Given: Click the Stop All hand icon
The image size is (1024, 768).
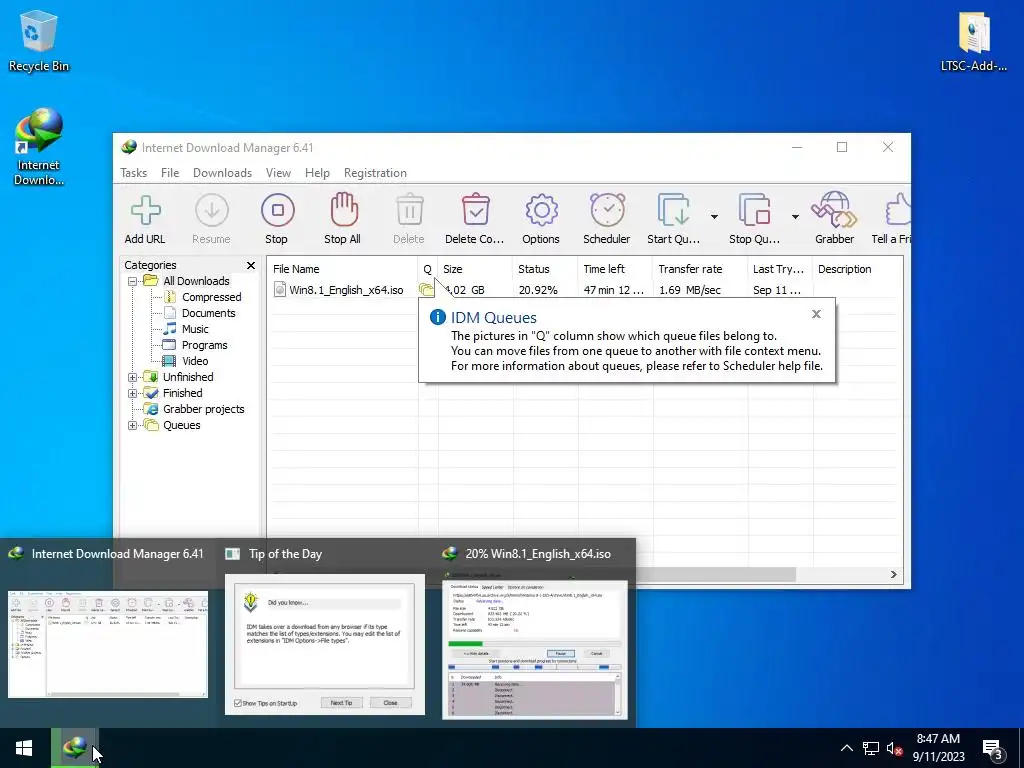Looking at the screenshot, I should click(x=343, y=219).
